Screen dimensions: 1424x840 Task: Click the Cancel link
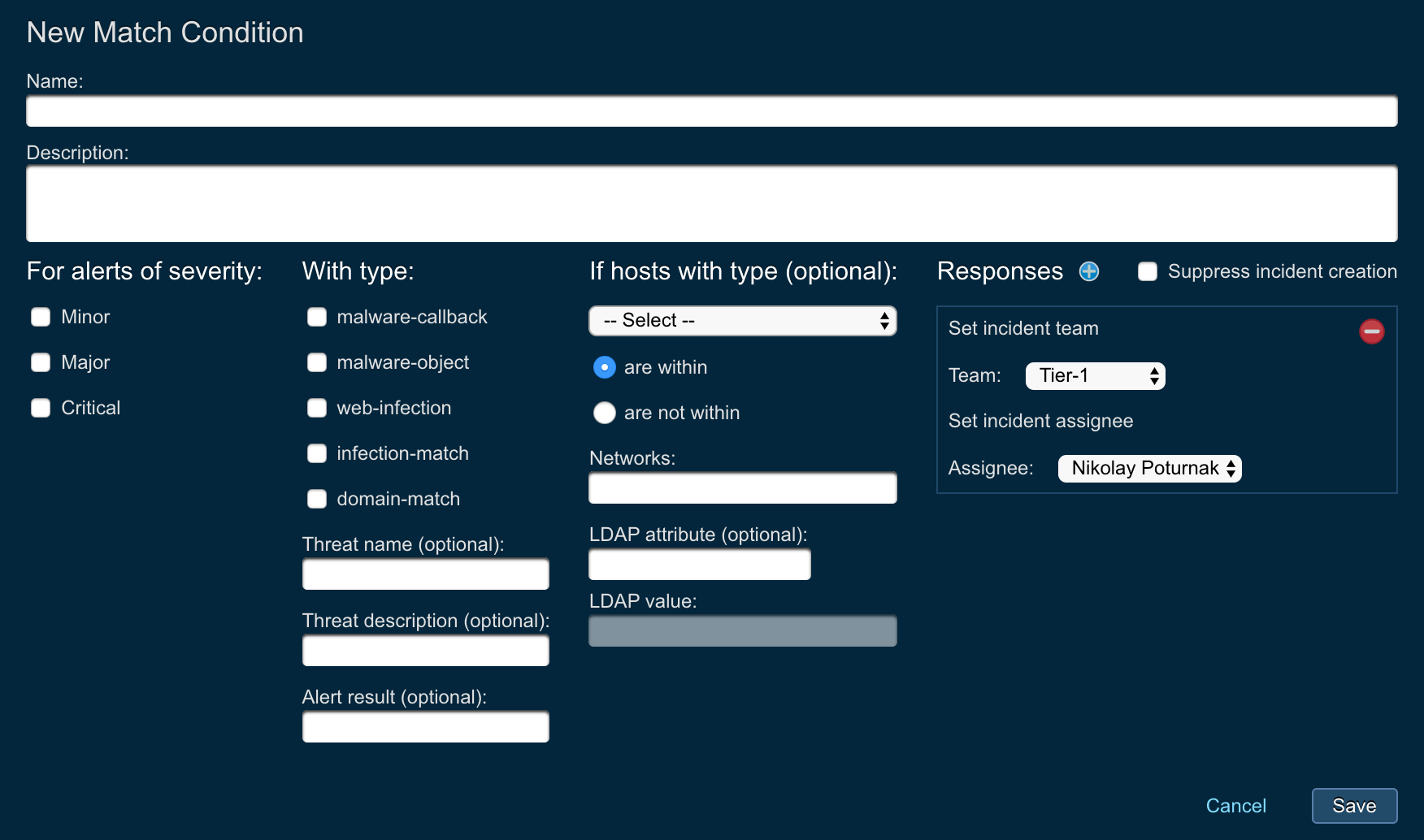(1235, 806)
